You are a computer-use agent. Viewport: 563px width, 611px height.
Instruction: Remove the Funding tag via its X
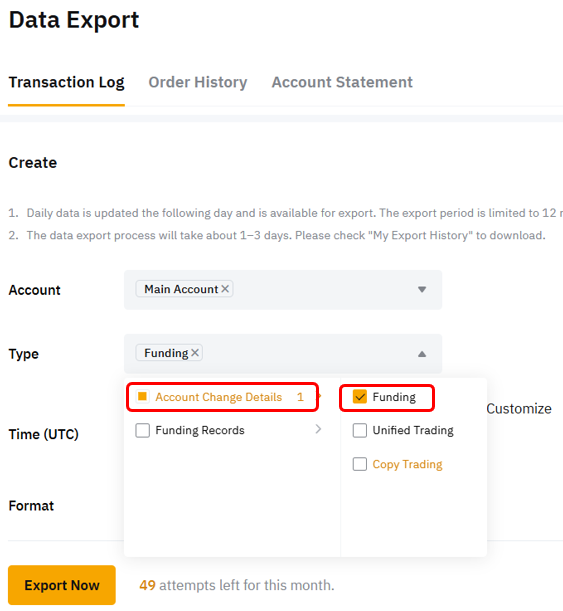point(195,353)
